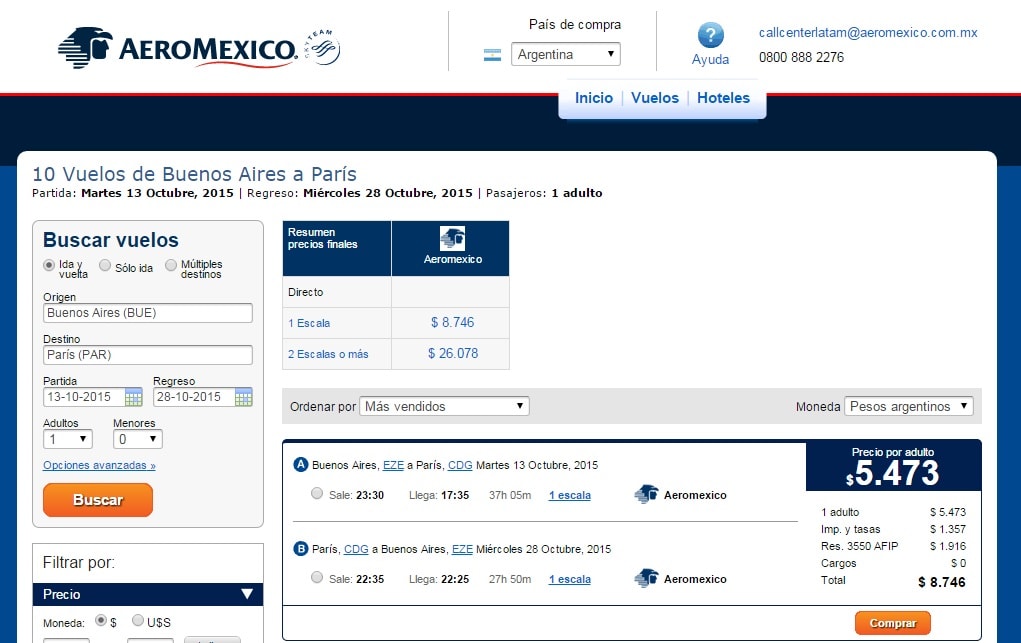
Task: Open the Menores count dropdown
Action: coord(137,439)
